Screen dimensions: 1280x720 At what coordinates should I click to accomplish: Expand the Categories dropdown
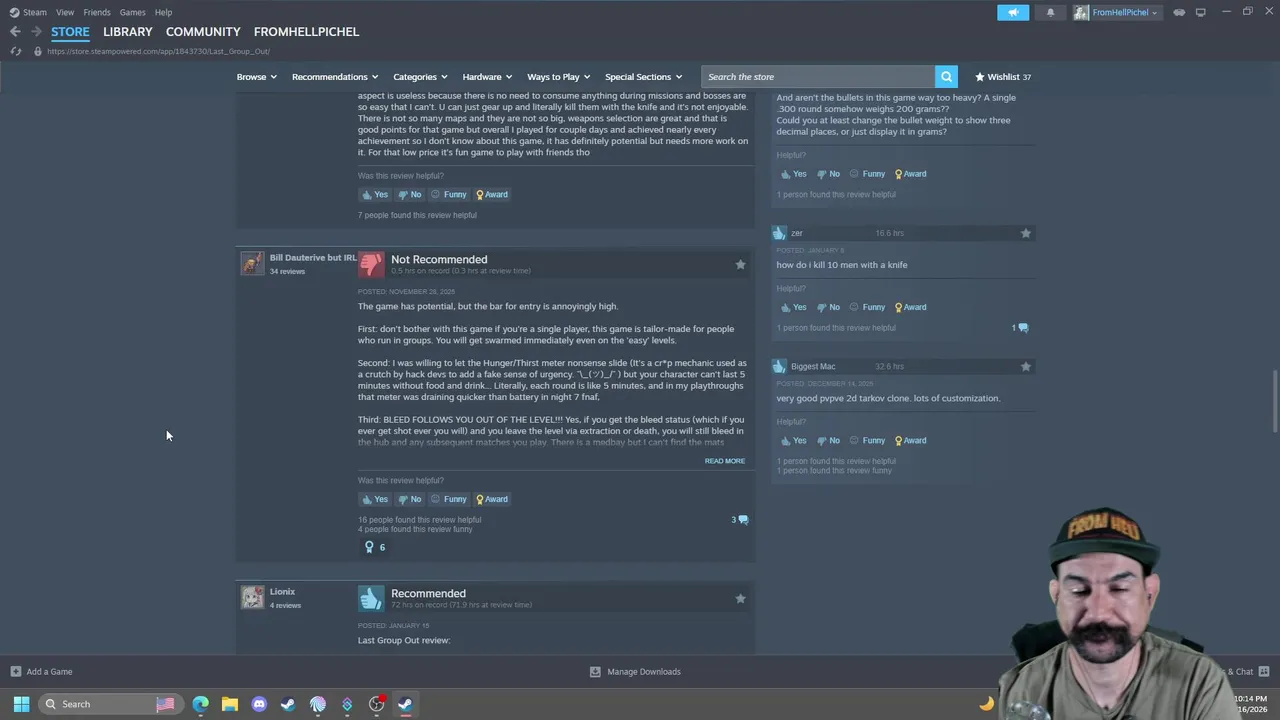click(420, 77)
